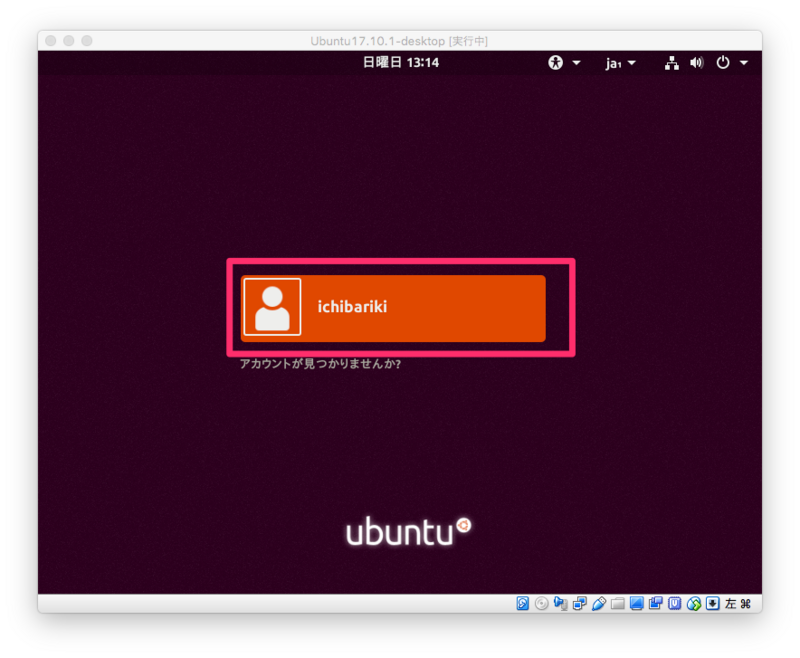The width and height of the screenshot is (800, 658).
Task: Click the VirtualBox network adapters icon
Action: tap(580, 603)
